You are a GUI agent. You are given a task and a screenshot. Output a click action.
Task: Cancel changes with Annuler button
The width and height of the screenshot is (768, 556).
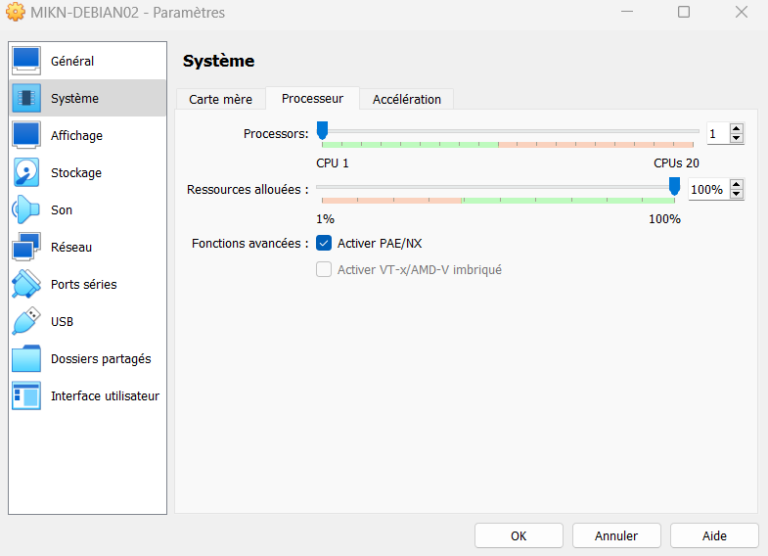click(x=616, y=535)
